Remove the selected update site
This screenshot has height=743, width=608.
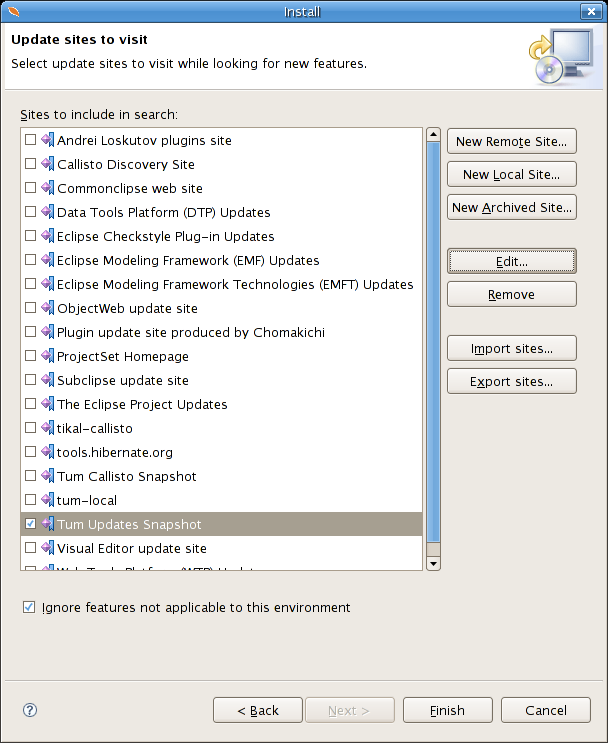(512, 294)
